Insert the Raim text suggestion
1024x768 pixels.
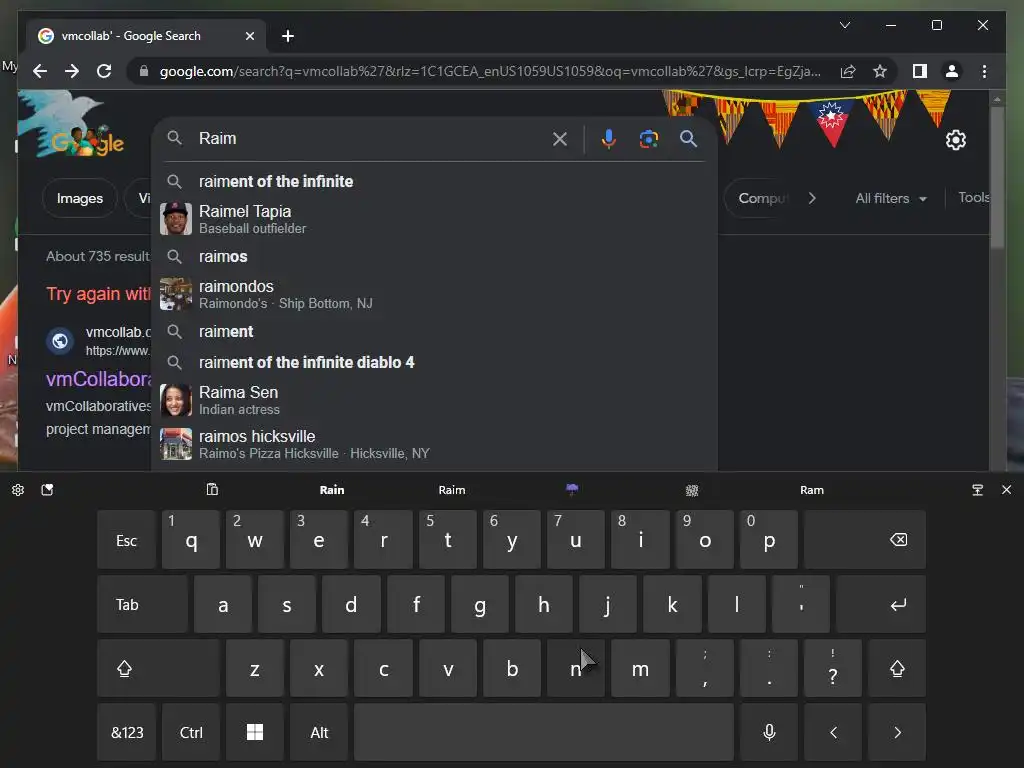click(x=452, y=490)
